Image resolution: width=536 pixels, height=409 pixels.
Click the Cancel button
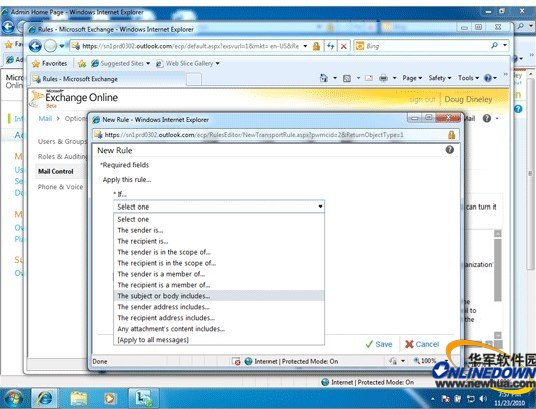(422, 344)
